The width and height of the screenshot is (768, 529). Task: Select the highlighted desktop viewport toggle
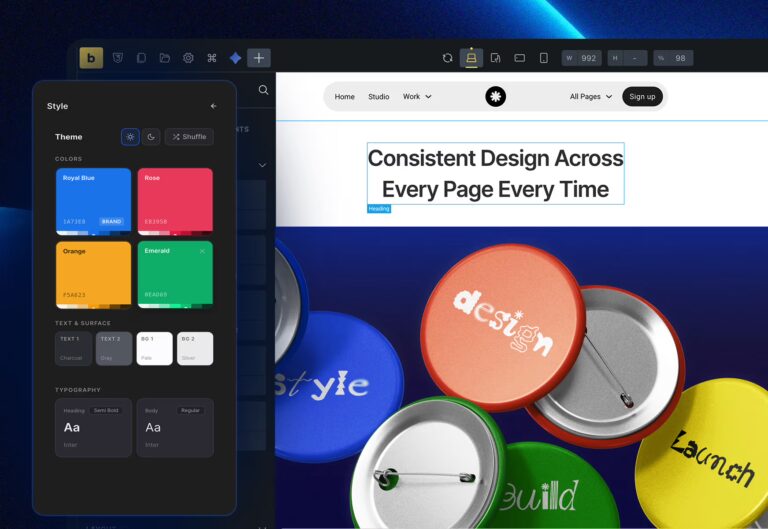click(x=471, y=58)
